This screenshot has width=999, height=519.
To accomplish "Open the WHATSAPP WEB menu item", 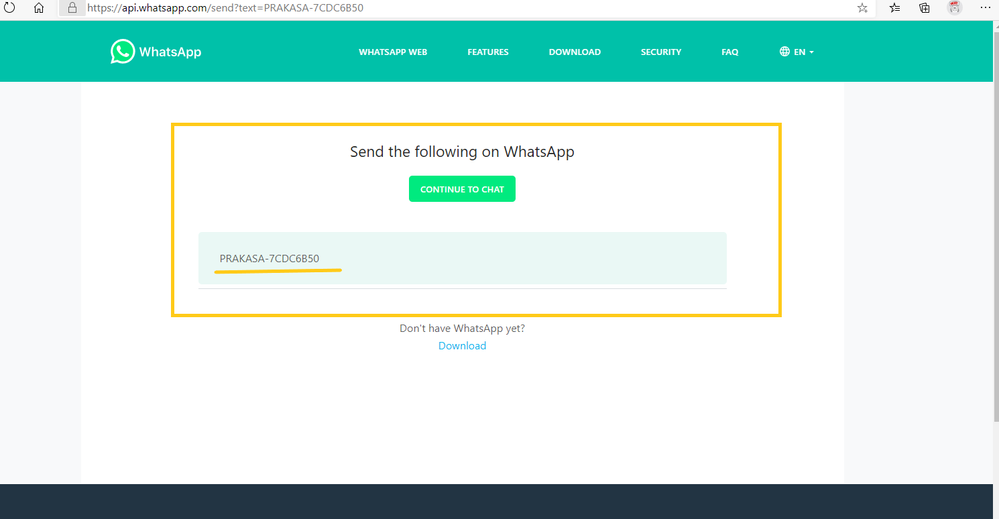I will click(392, 52).
